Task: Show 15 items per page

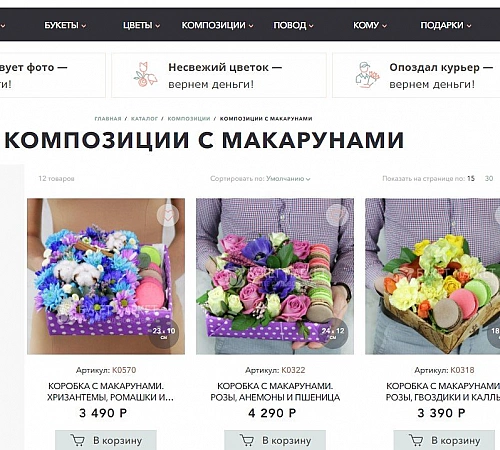Action: (471, 178)
